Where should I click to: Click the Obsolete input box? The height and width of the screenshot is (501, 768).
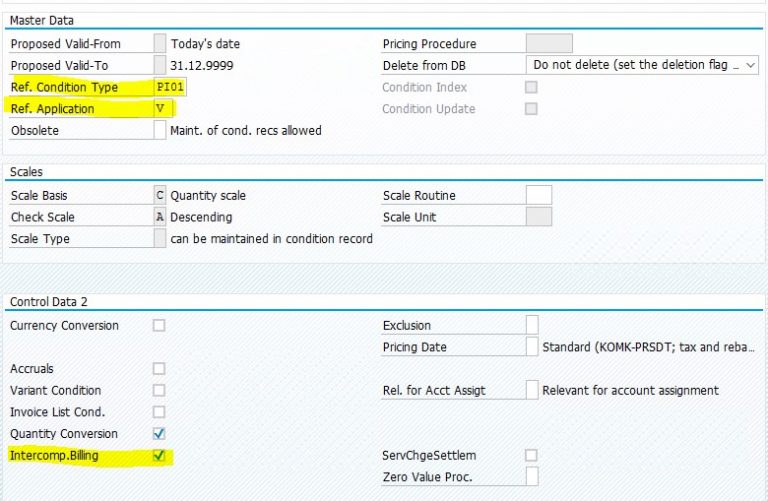click(x=160, y=130)
